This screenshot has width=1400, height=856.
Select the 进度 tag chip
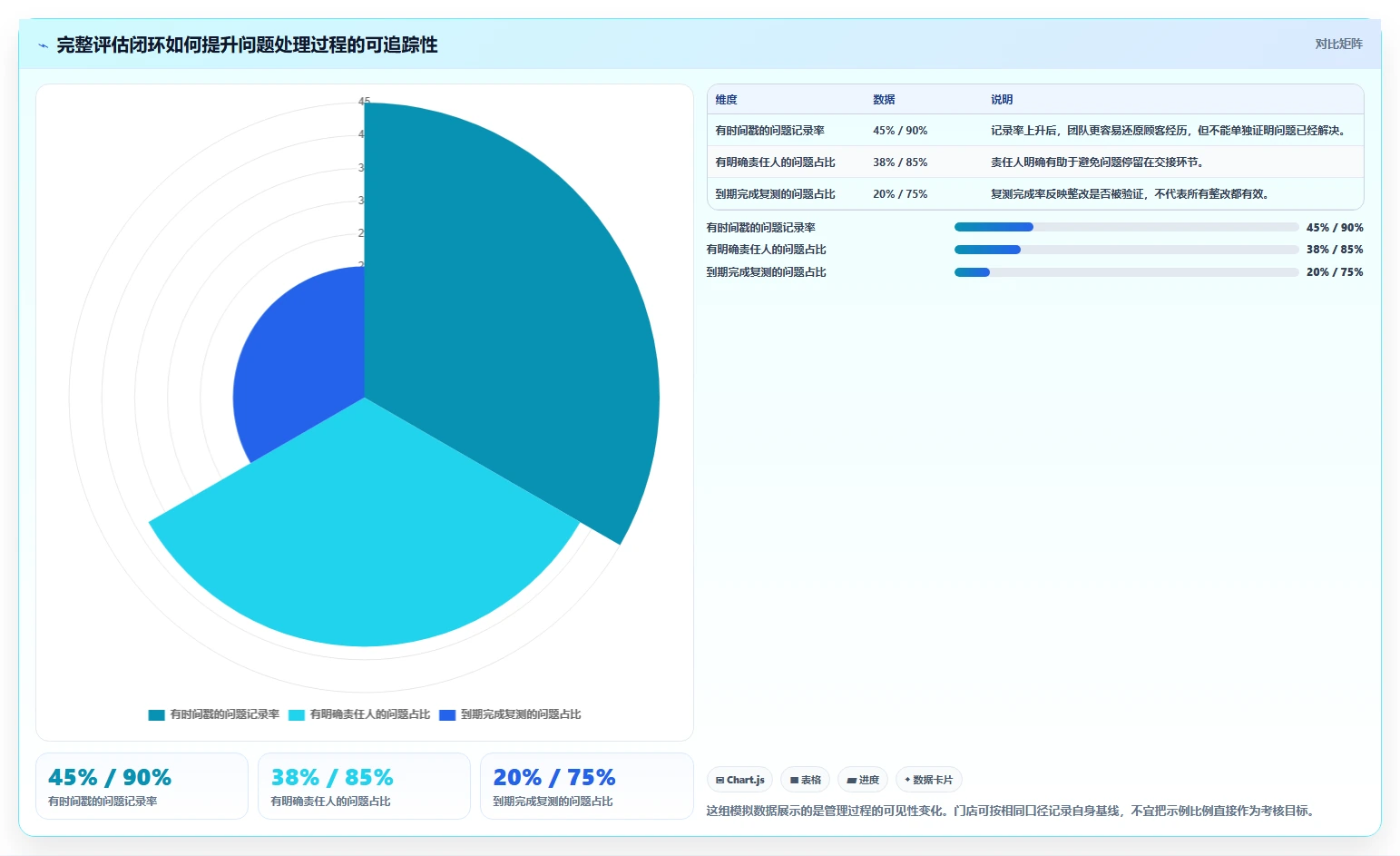pyautogui.click(x=863, y=780)
